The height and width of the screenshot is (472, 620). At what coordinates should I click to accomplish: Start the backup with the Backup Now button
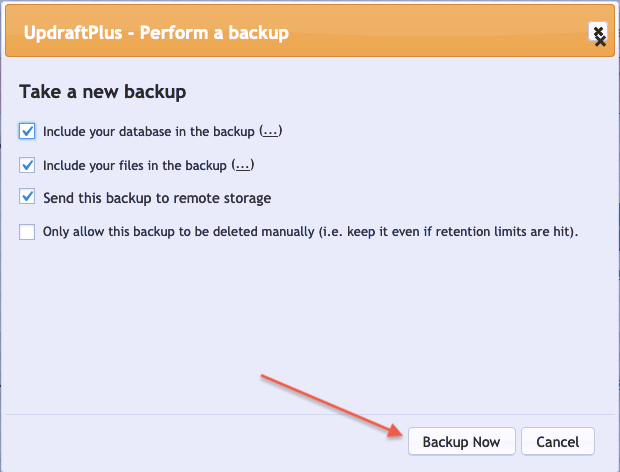click(x=461, y=441)
